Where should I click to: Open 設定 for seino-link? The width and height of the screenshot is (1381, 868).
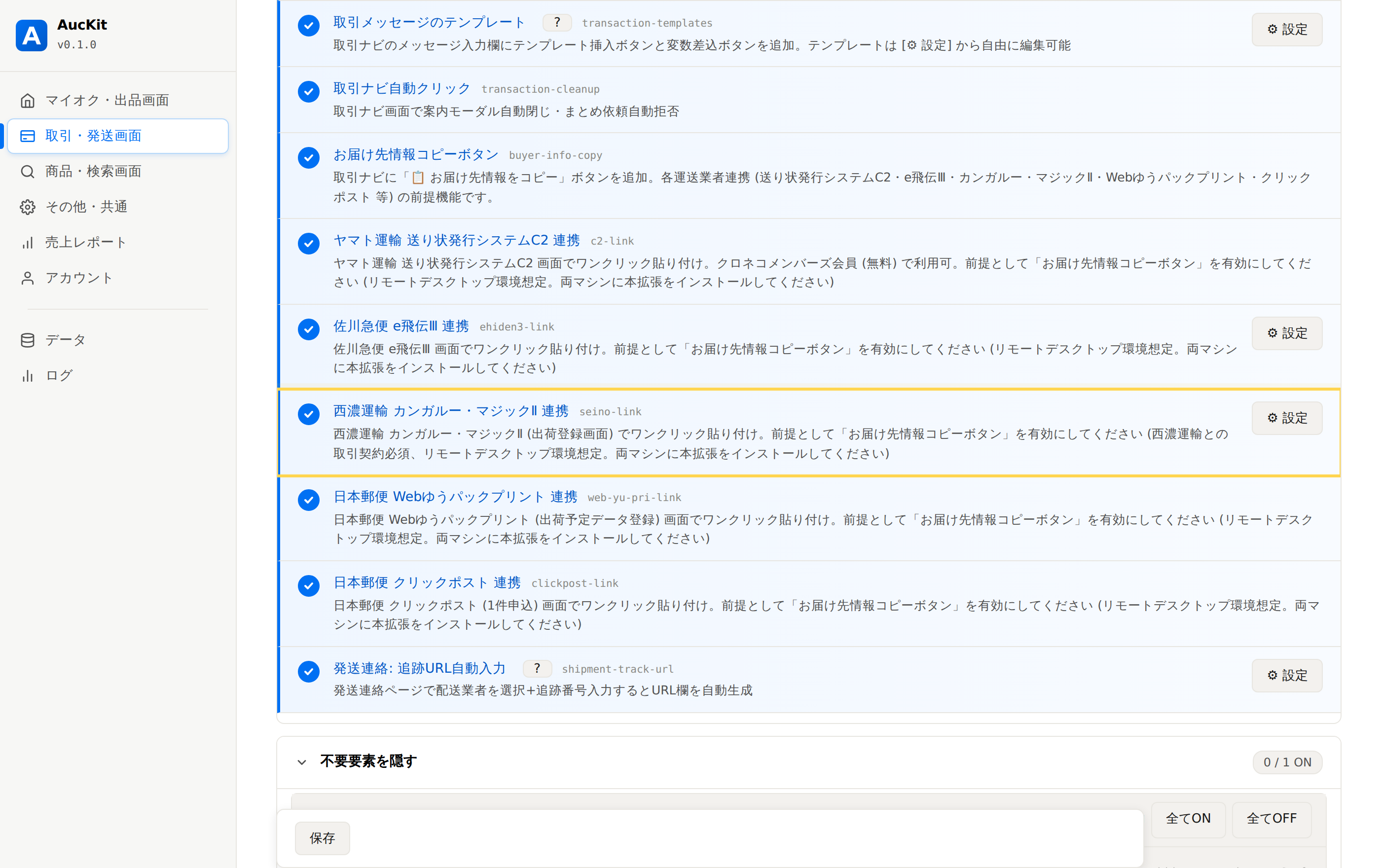point(1287,418)
